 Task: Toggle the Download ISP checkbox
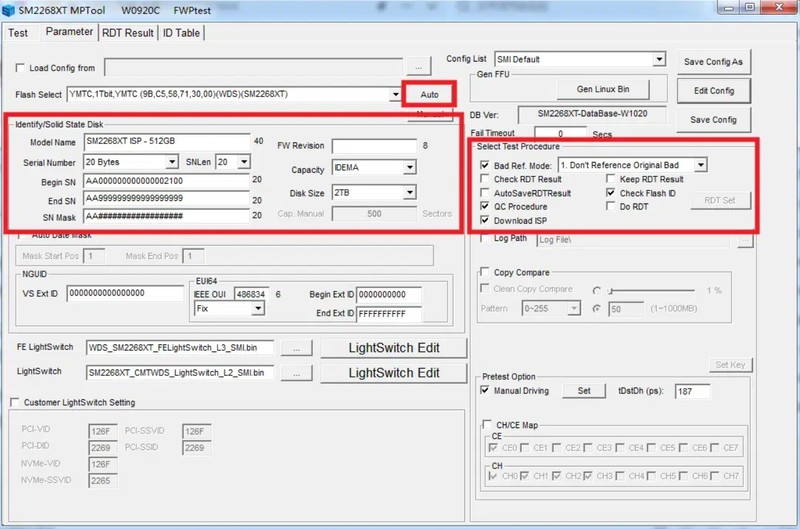click(485, 220)
